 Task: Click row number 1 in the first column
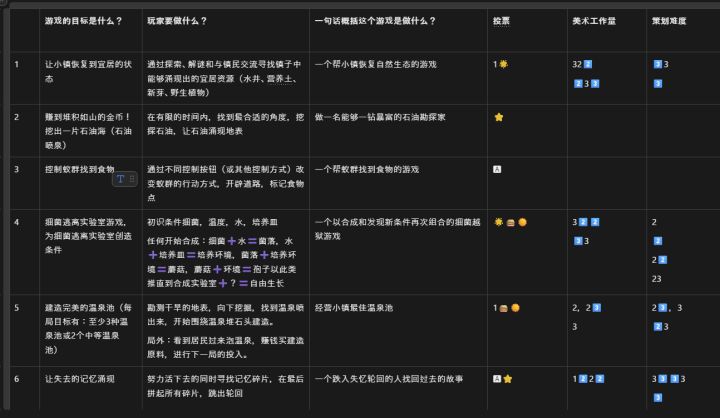click(x=17, y=64)
